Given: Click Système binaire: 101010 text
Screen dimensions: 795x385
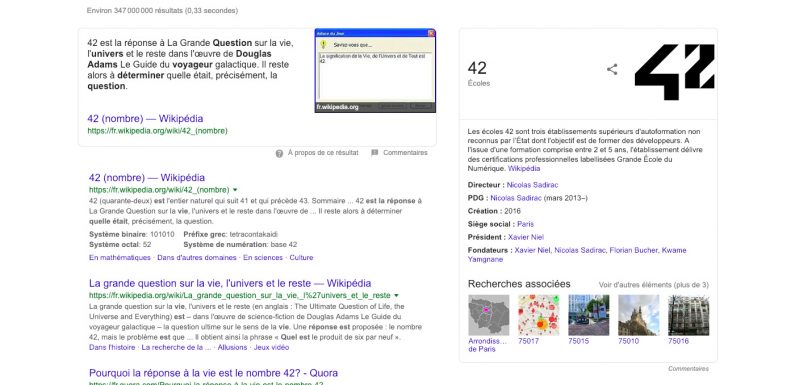Looking at the screenshot, I should 132,235.
